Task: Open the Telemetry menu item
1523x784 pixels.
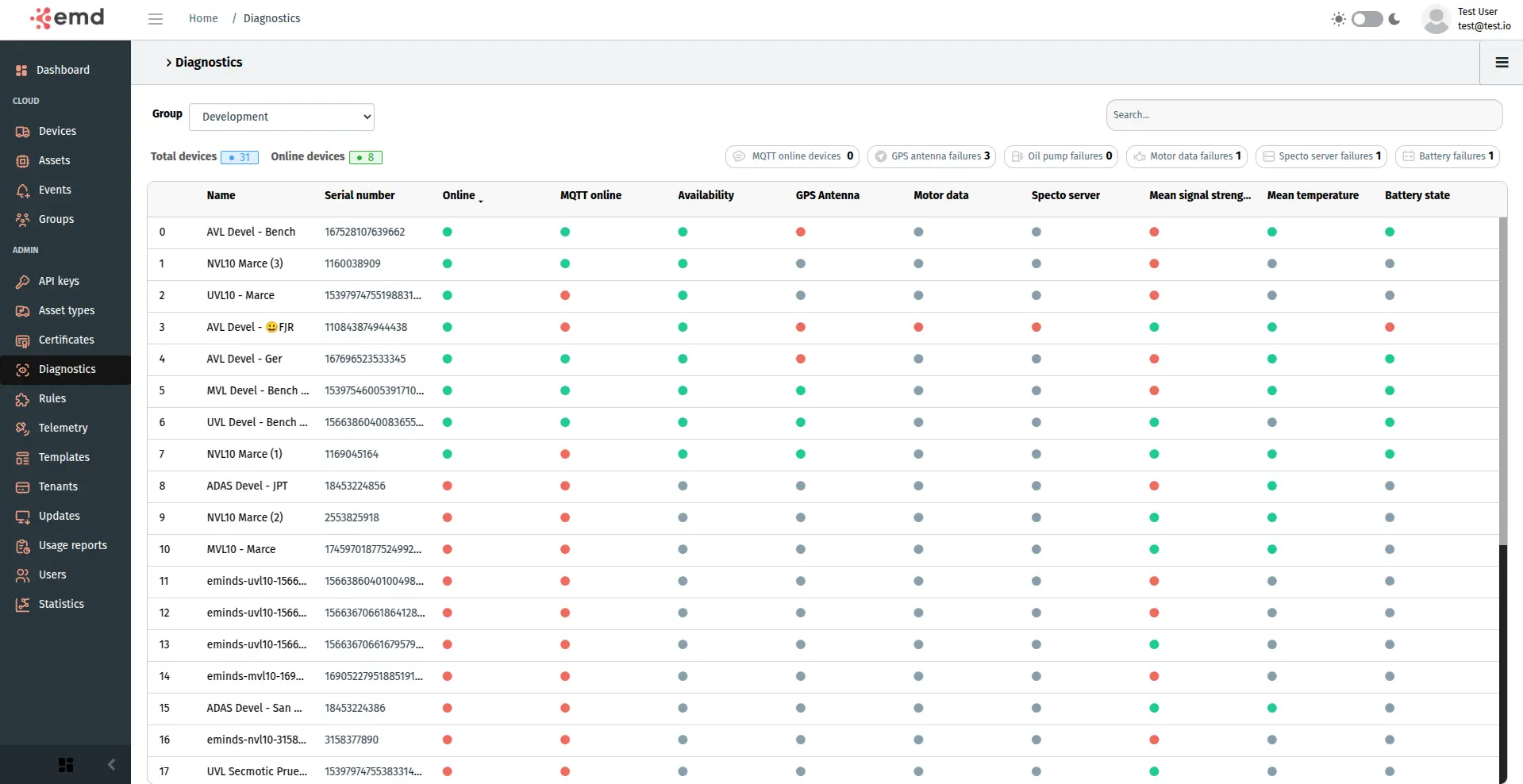Action: click(65, 429)
